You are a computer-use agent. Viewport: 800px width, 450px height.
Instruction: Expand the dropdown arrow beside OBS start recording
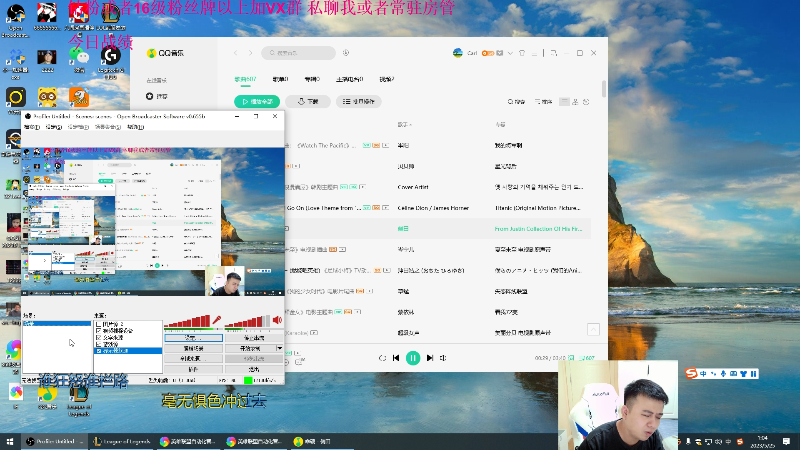pyautogui.click(x=280, y=348)
